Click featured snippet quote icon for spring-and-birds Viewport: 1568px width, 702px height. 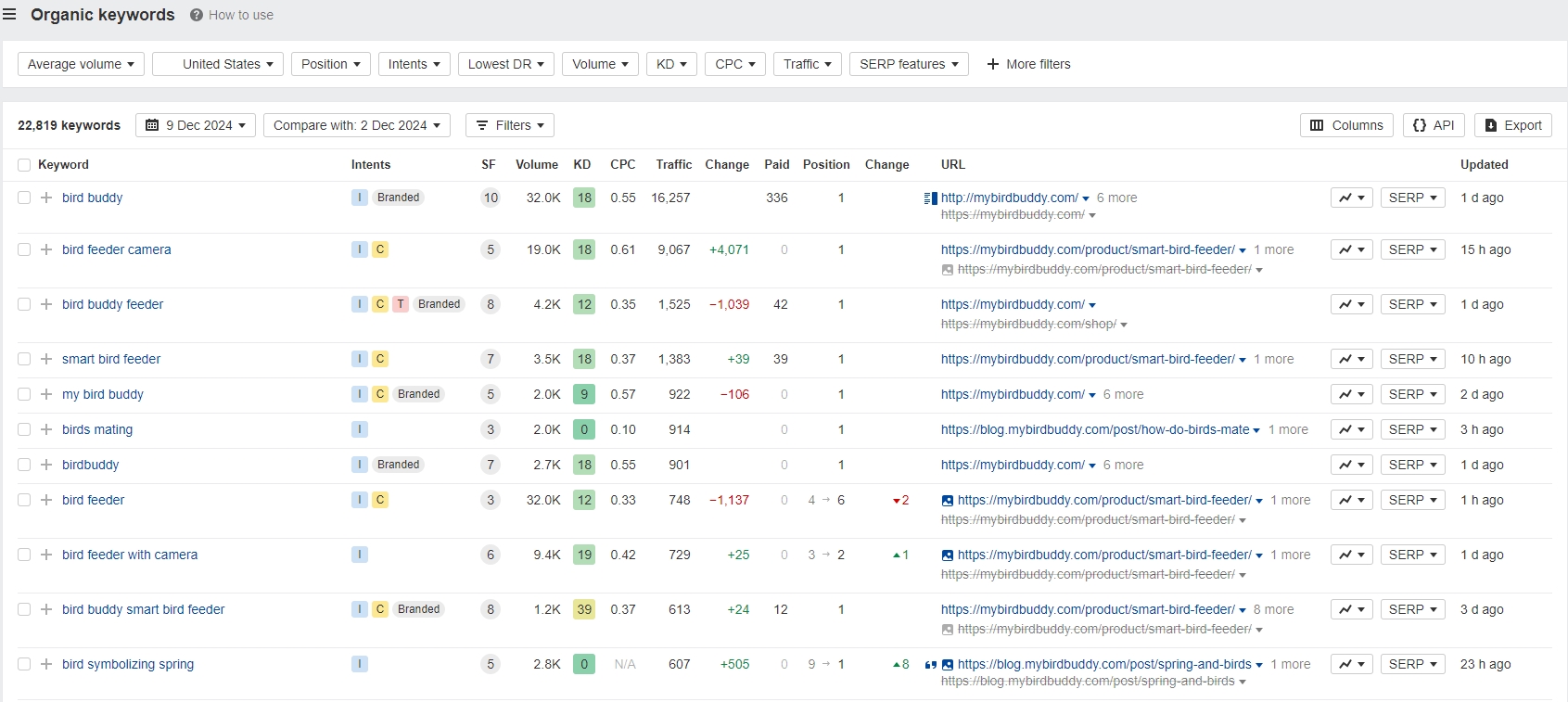tap(931, 665)
